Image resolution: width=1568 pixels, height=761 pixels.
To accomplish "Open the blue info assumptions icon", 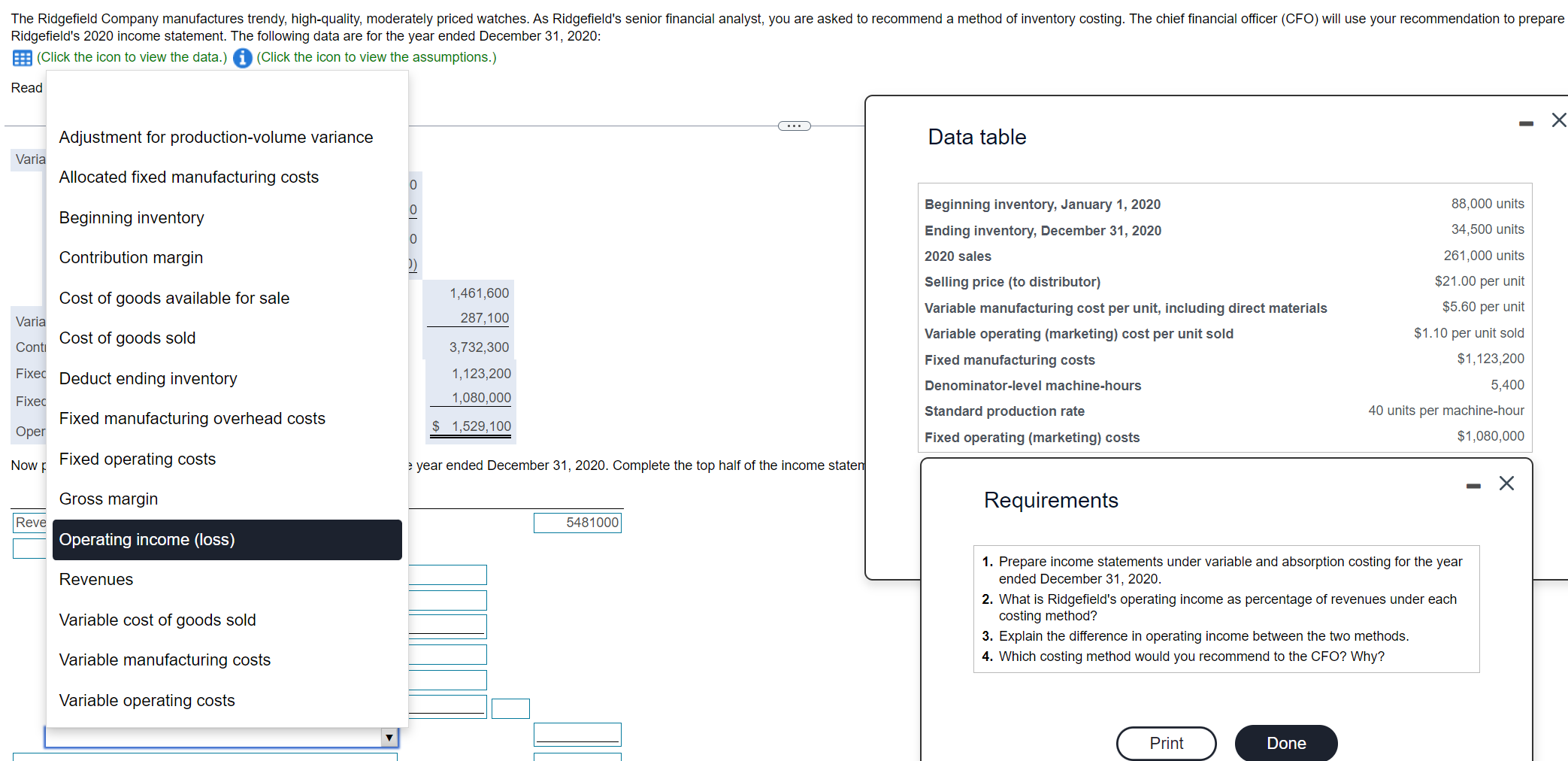I will 242,58.
